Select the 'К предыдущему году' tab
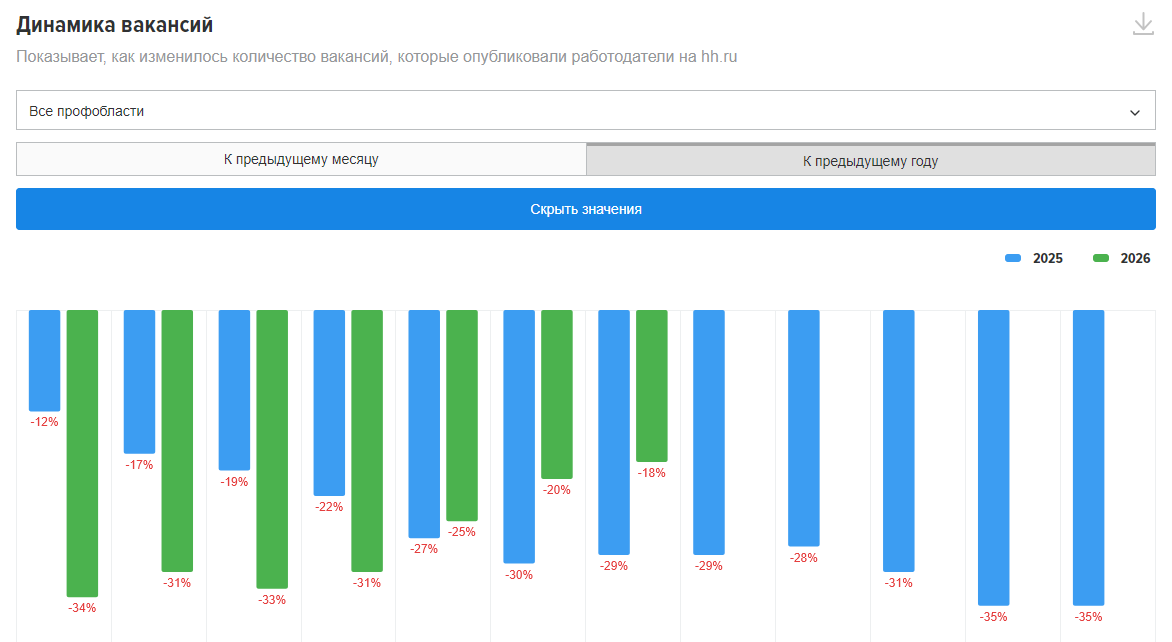The height and width of the screenshot is (642, 1172). coord(871,160)
